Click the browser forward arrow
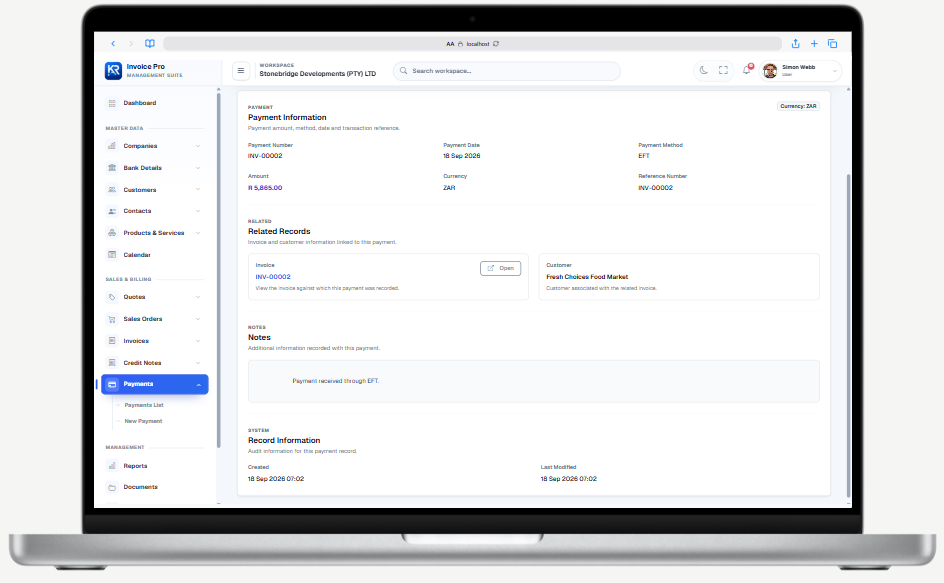Viewport: 944px width, 583px height. coord(131,43)
